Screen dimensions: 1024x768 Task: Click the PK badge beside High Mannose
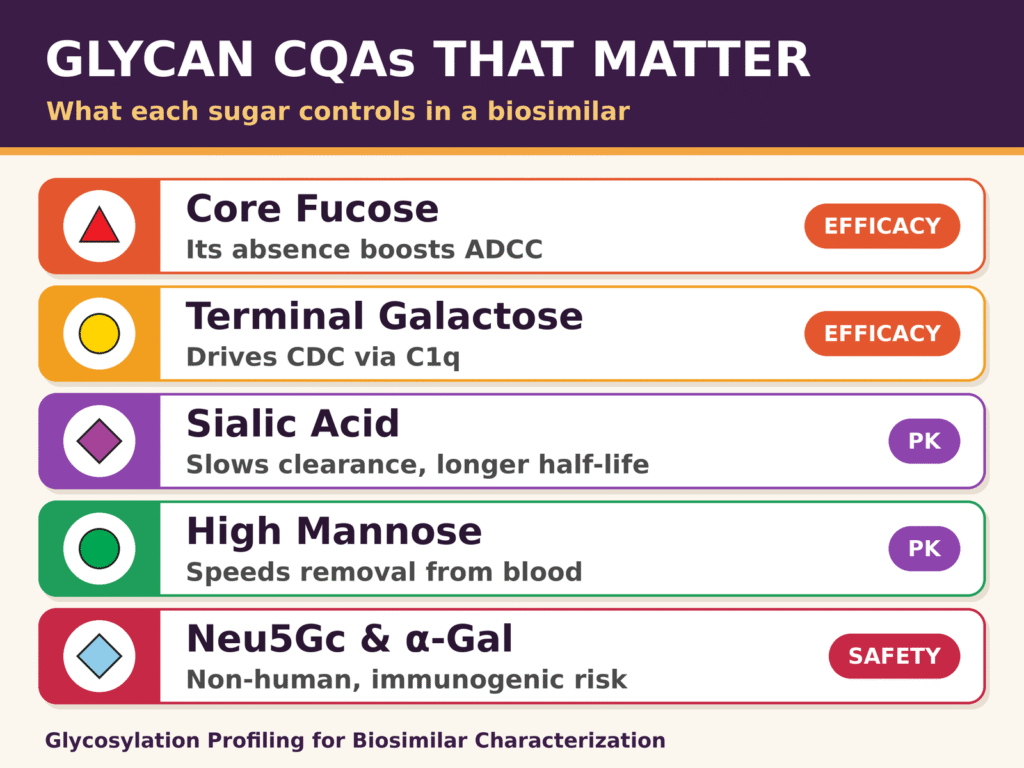click(924, 549)
